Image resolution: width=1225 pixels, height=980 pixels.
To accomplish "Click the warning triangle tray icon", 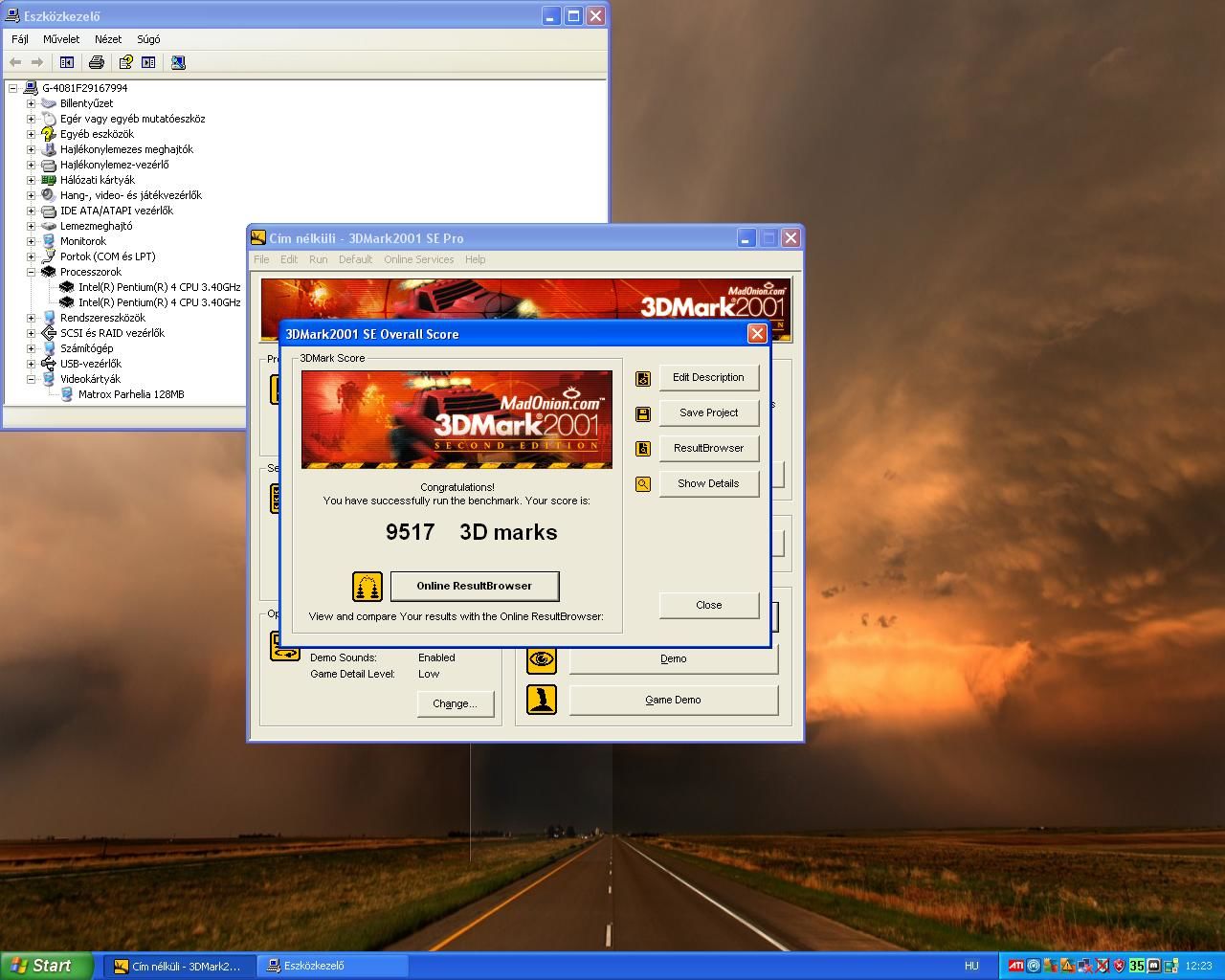I will 1068,966.
